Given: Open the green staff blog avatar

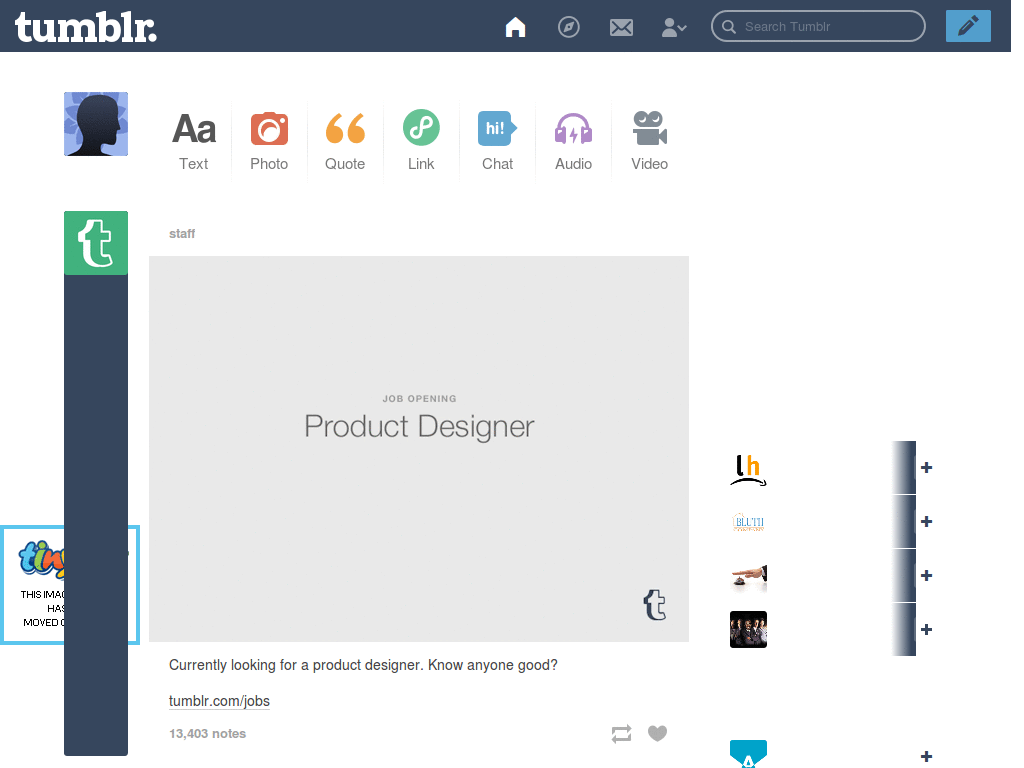Looking at the screenshot, I should [96, 243].
